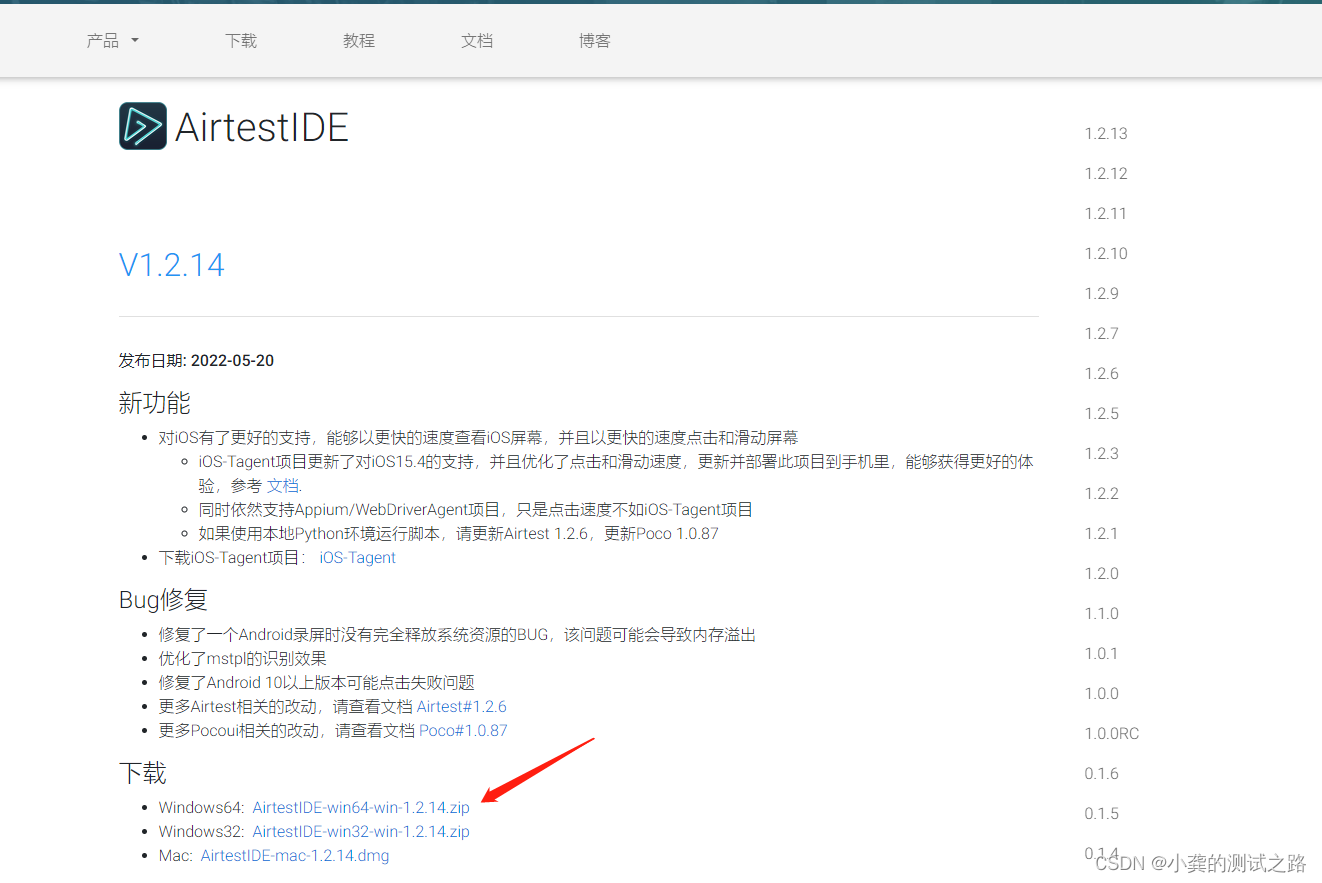Jump to version 1.0.1 in sidebar
The width and height of the screenshot is (1322, 883).
(x=1102, y=654)
